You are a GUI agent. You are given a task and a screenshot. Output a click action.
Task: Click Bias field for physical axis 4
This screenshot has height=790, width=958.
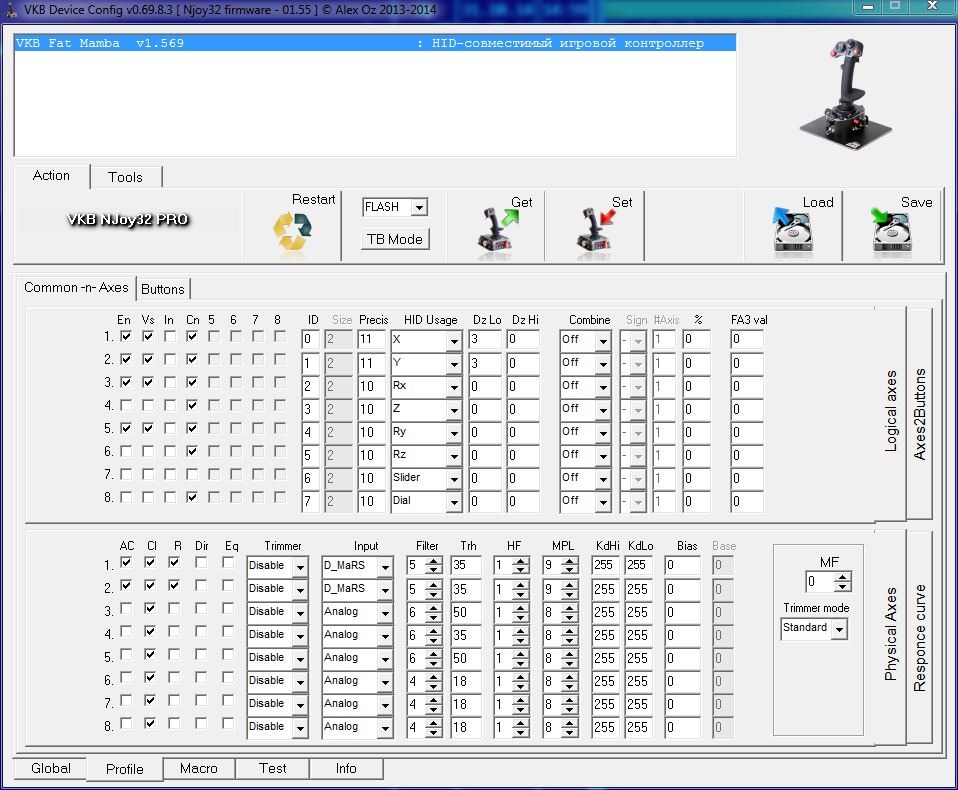(x=683, y=635)
